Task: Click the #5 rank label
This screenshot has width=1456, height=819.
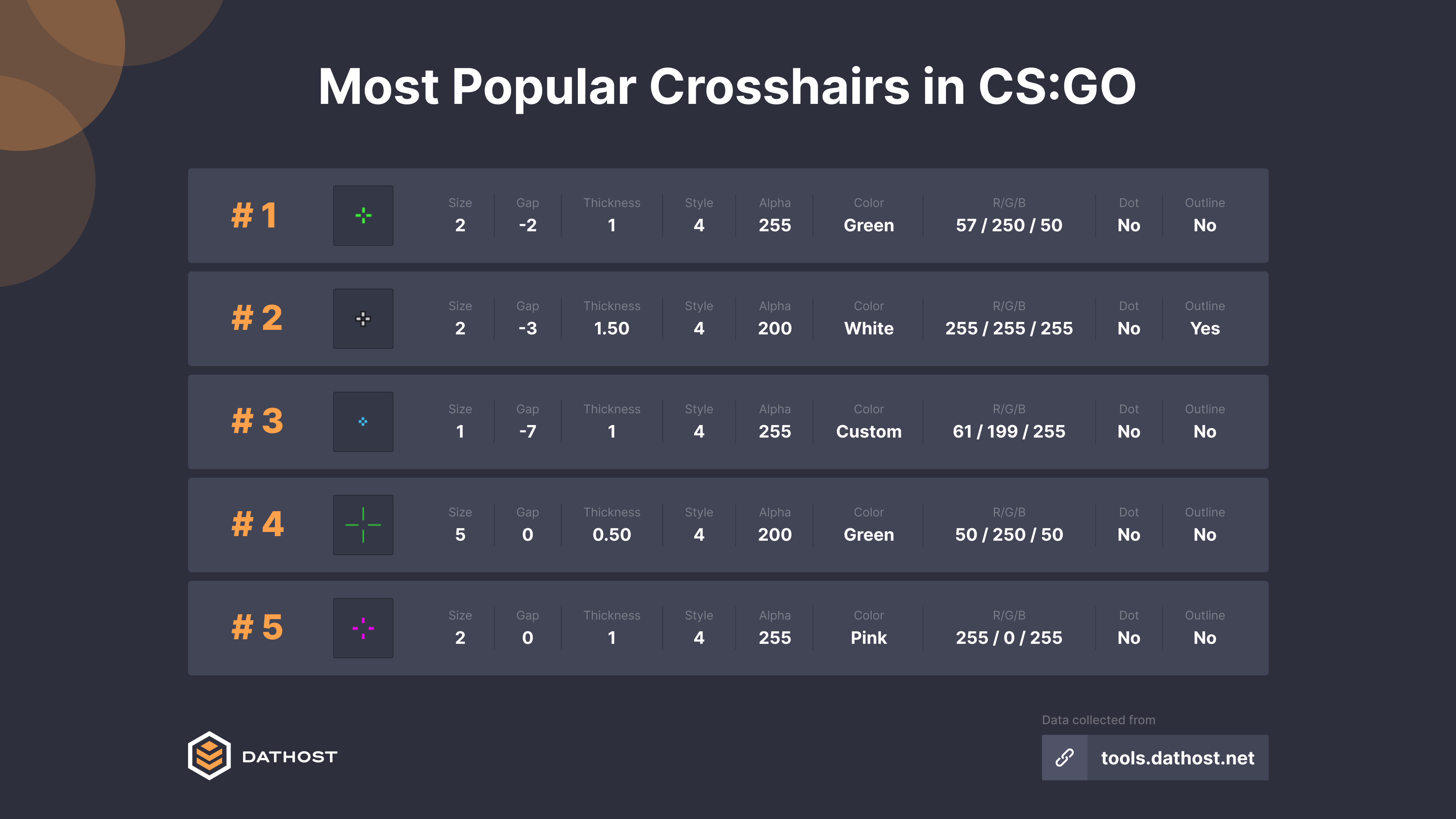Action: 257,628
